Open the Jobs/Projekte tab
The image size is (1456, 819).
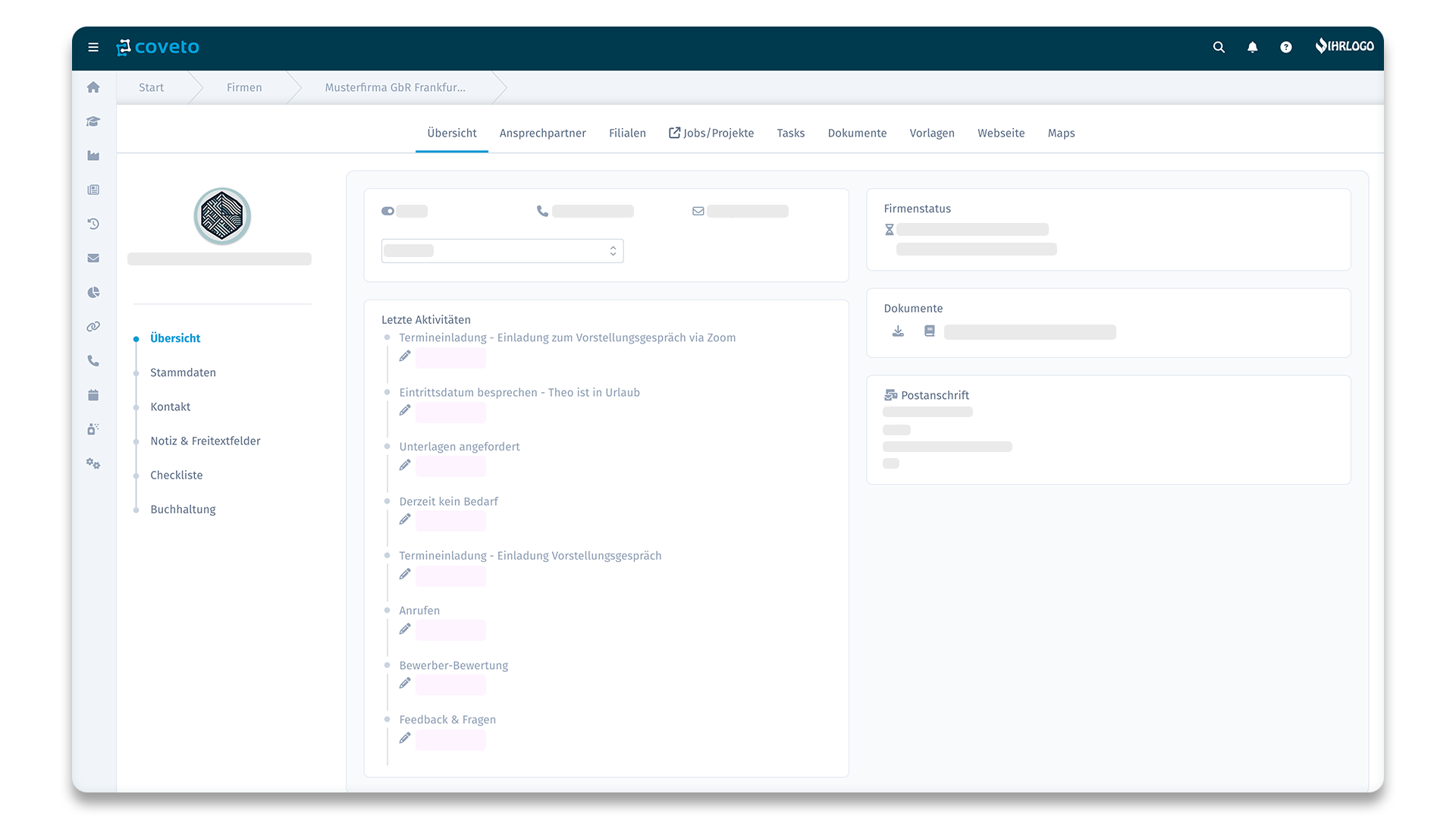point(711,133)
